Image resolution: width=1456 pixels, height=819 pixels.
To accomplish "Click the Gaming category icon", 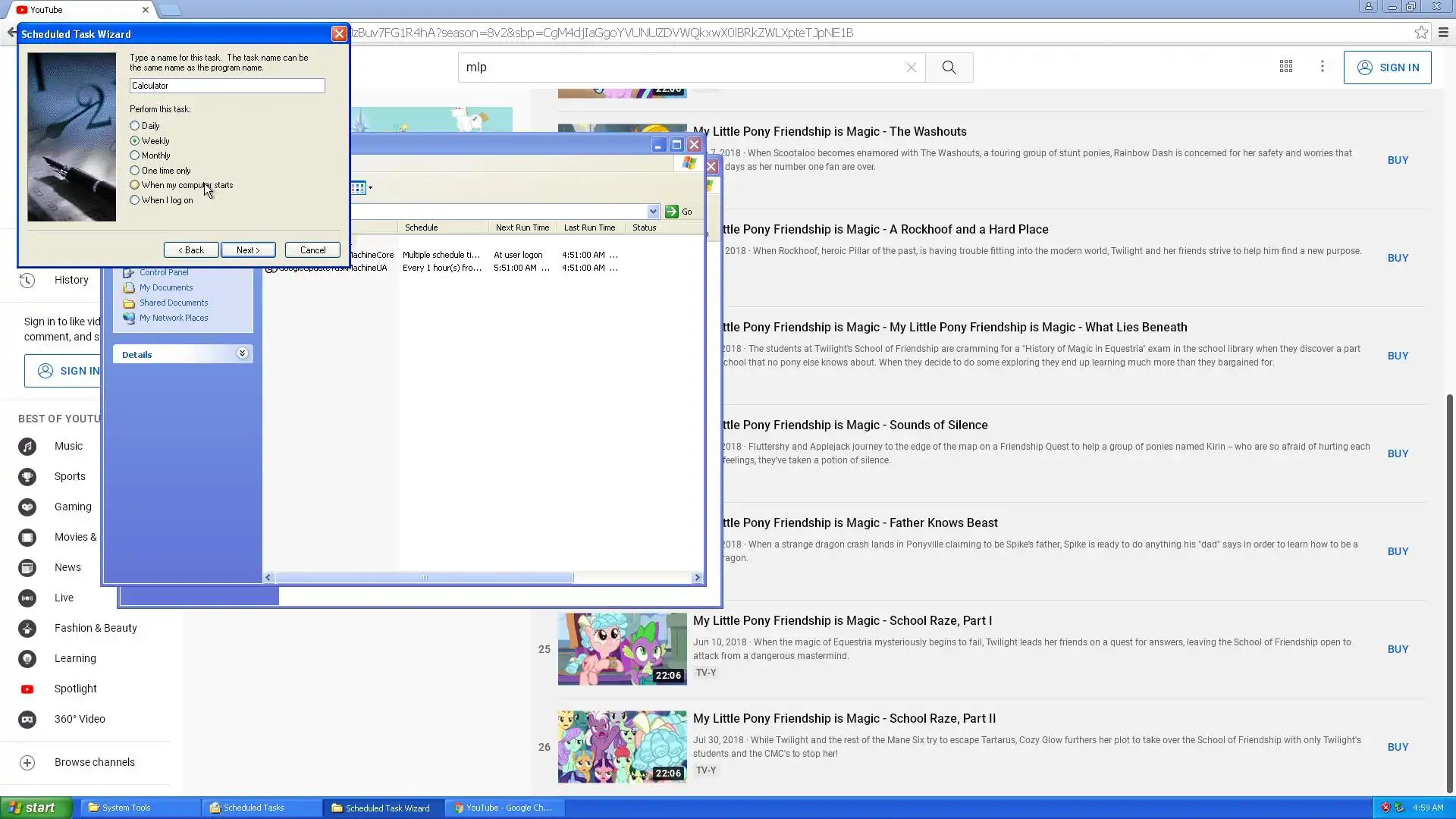I will 27,507.
